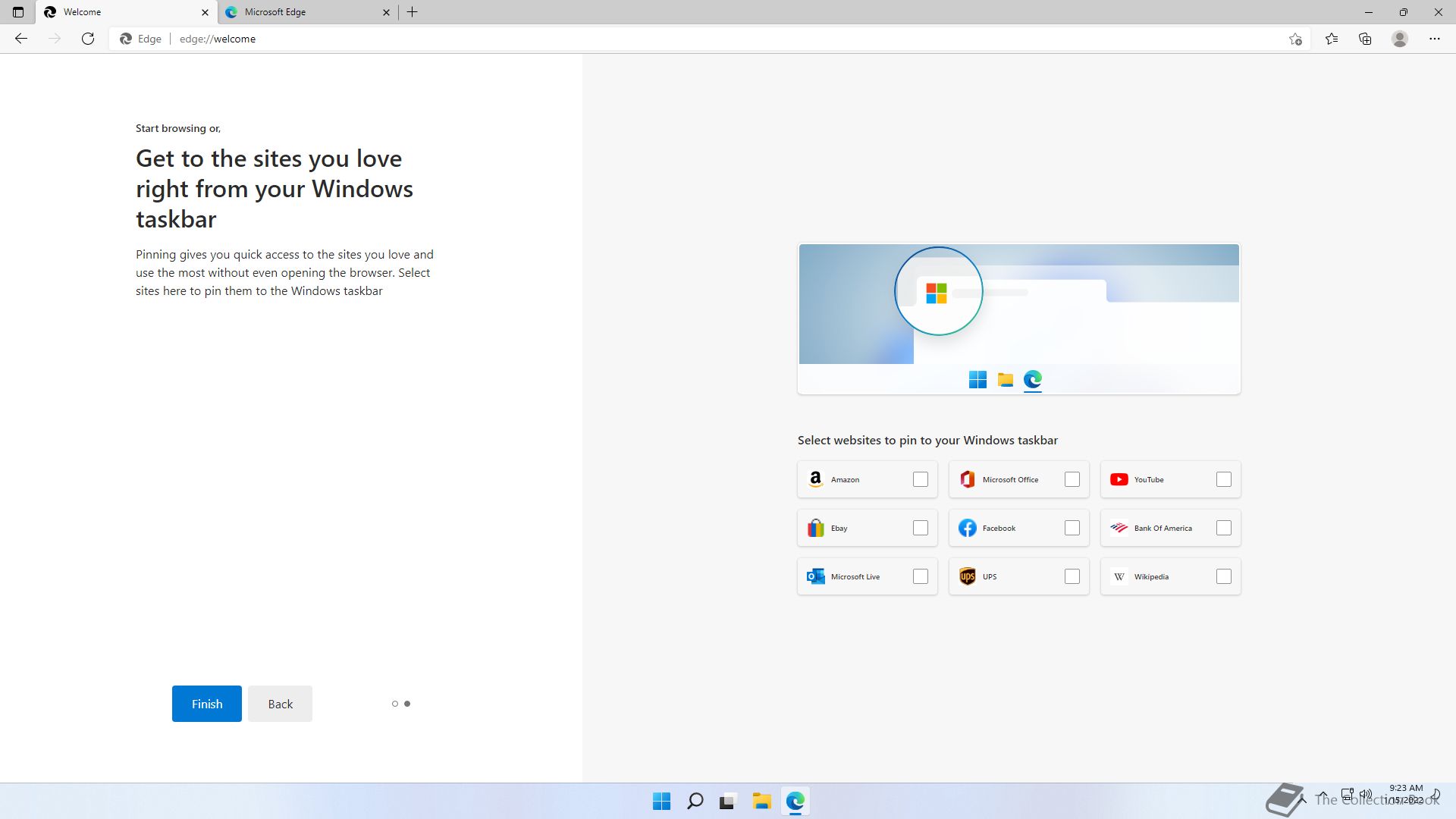Screen dimensions: 1456x819
Task: Select the second step page indicator dot
Action: pyautogui.click(x=407, y=704)
